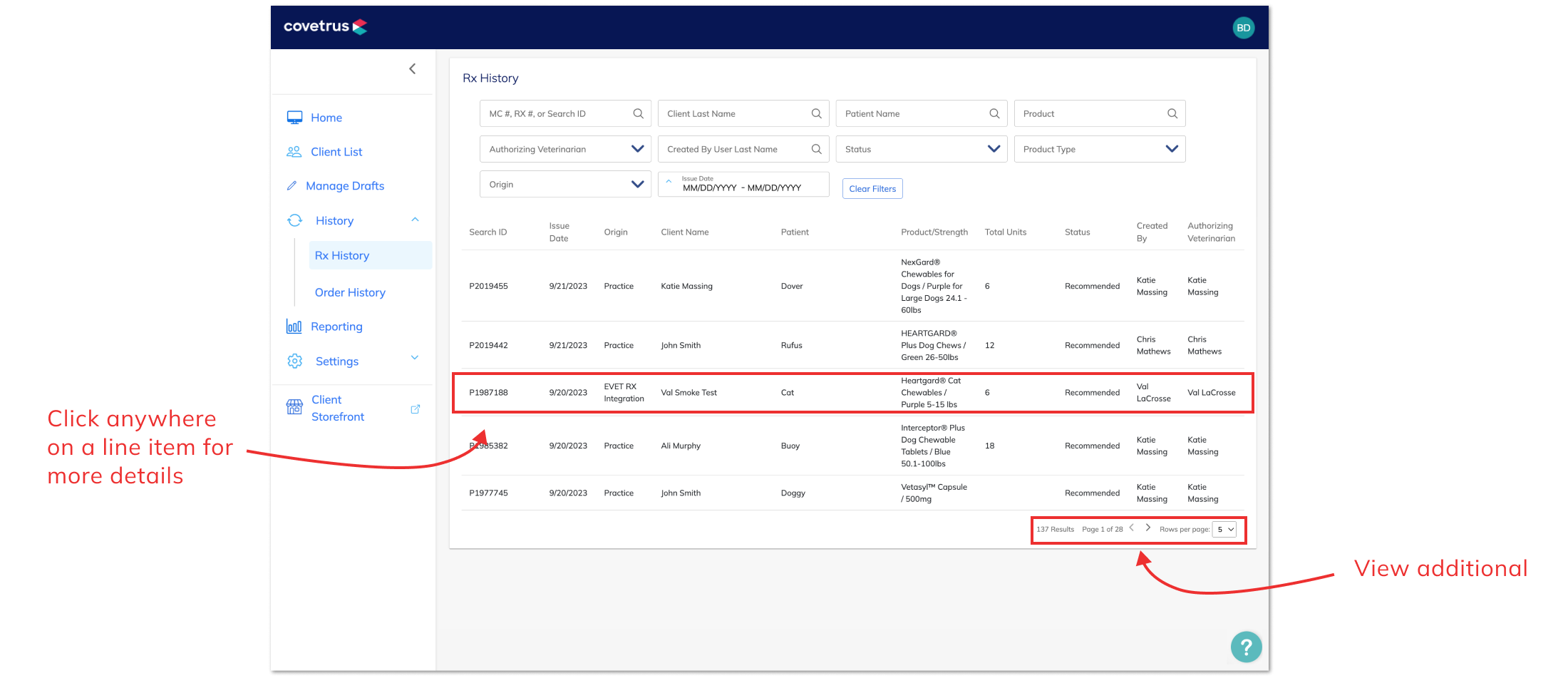Go to next results page arrow
This screenshot has height=683, width=1568.
coord(1147,528)
